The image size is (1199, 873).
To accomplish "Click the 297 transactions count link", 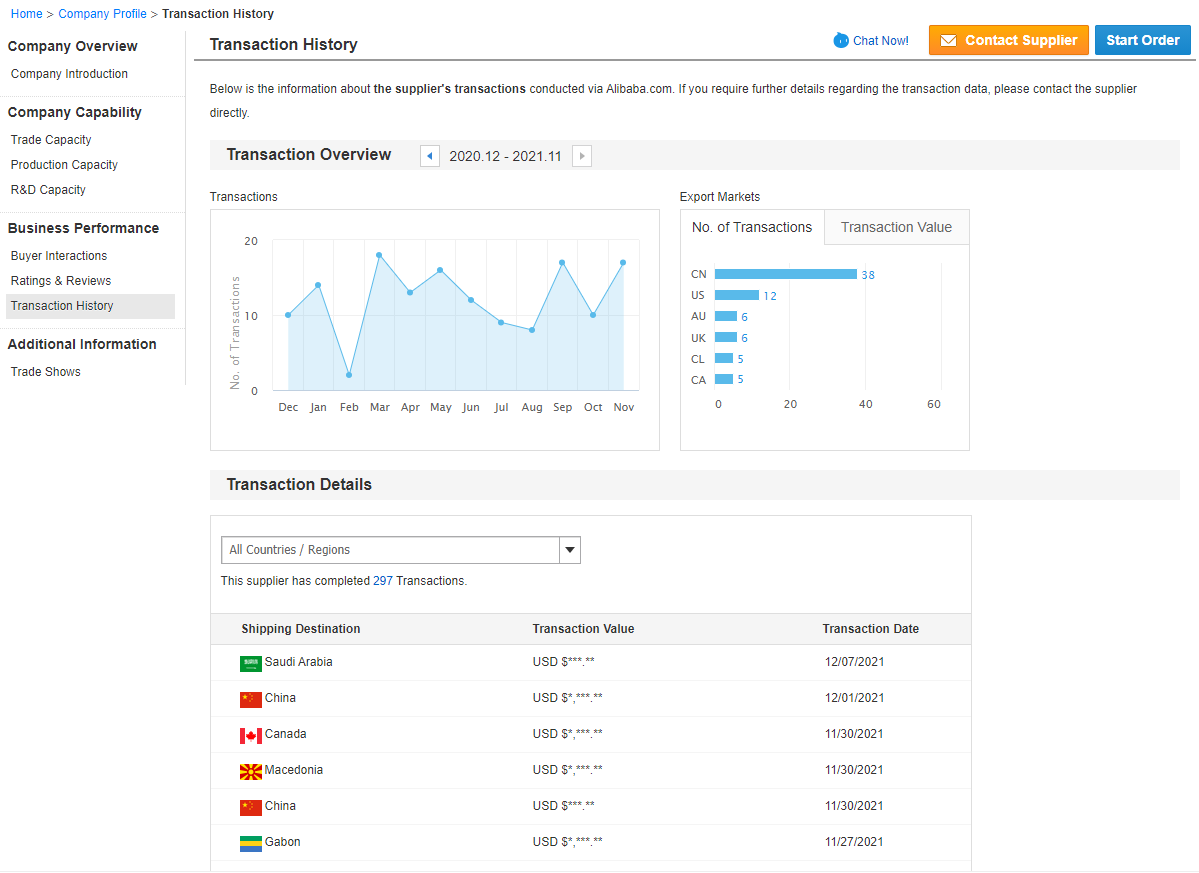I will click(383, 581).
